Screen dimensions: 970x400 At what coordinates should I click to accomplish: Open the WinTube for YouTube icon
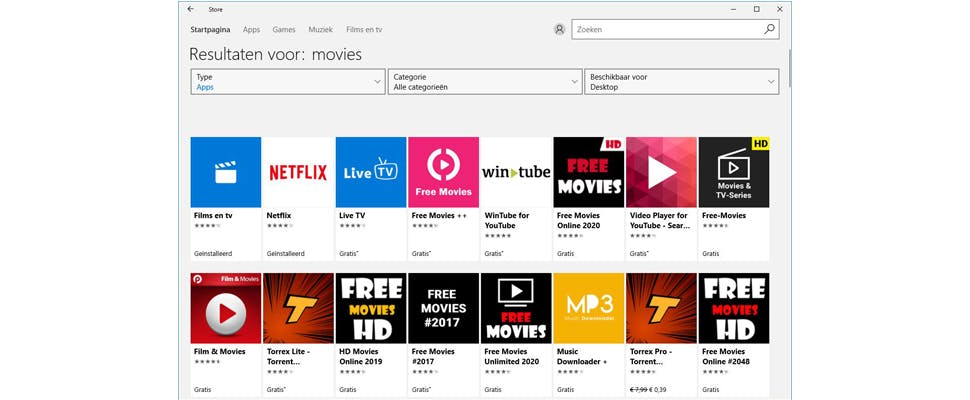tap(516, 172)
